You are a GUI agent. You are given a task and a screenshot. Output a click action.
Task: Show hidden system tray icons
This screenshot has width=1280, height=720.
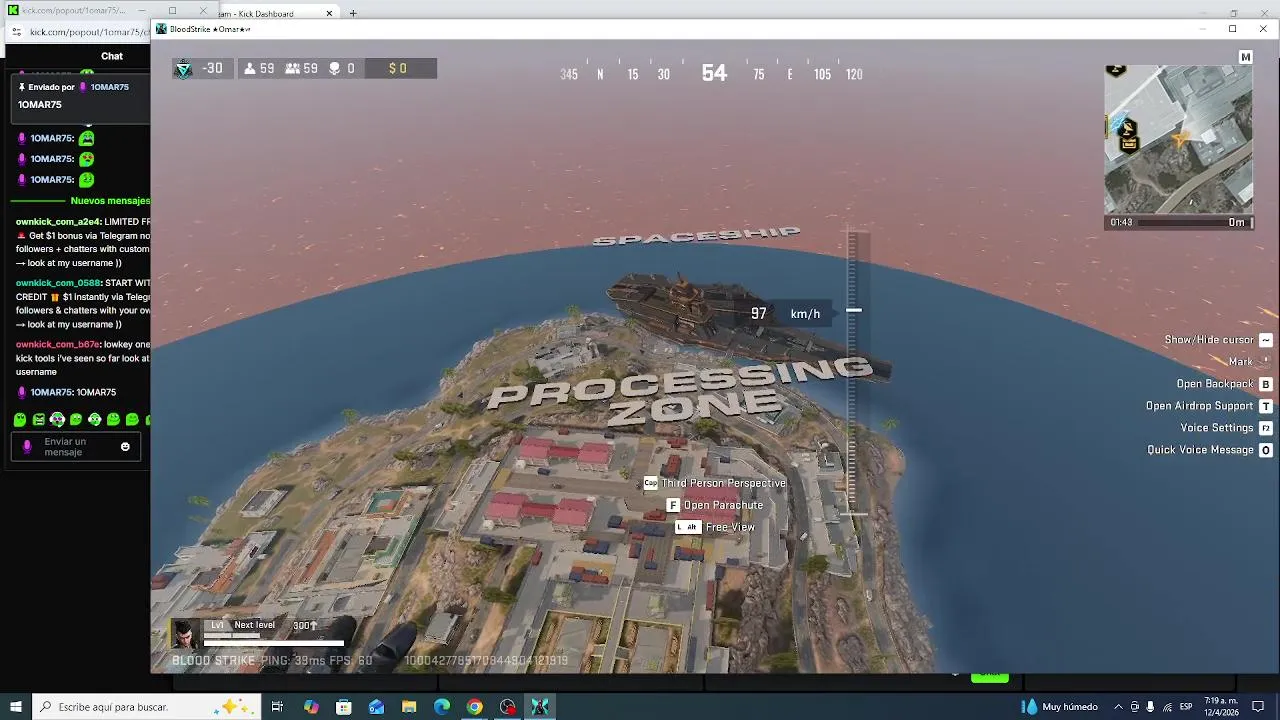(x=1118, y=707)
